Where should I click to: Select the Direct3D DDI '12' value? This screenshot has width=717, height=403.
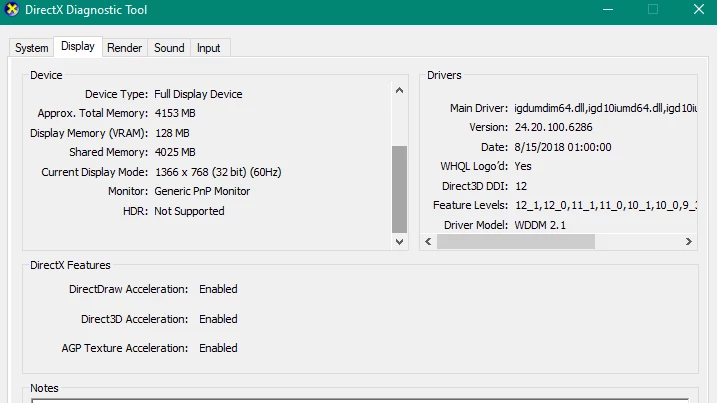point(521,186)
